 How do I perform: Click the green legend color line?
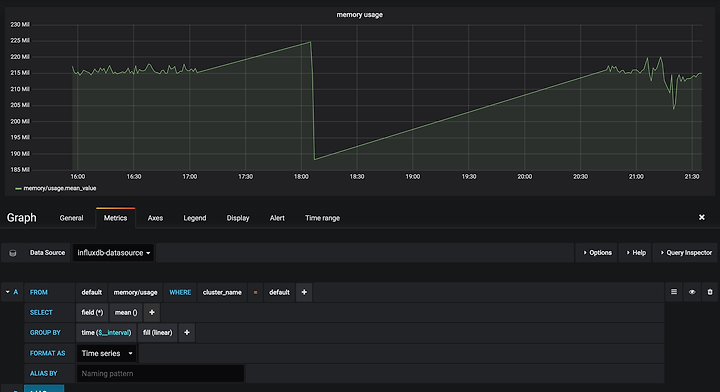tap(18, 189)
